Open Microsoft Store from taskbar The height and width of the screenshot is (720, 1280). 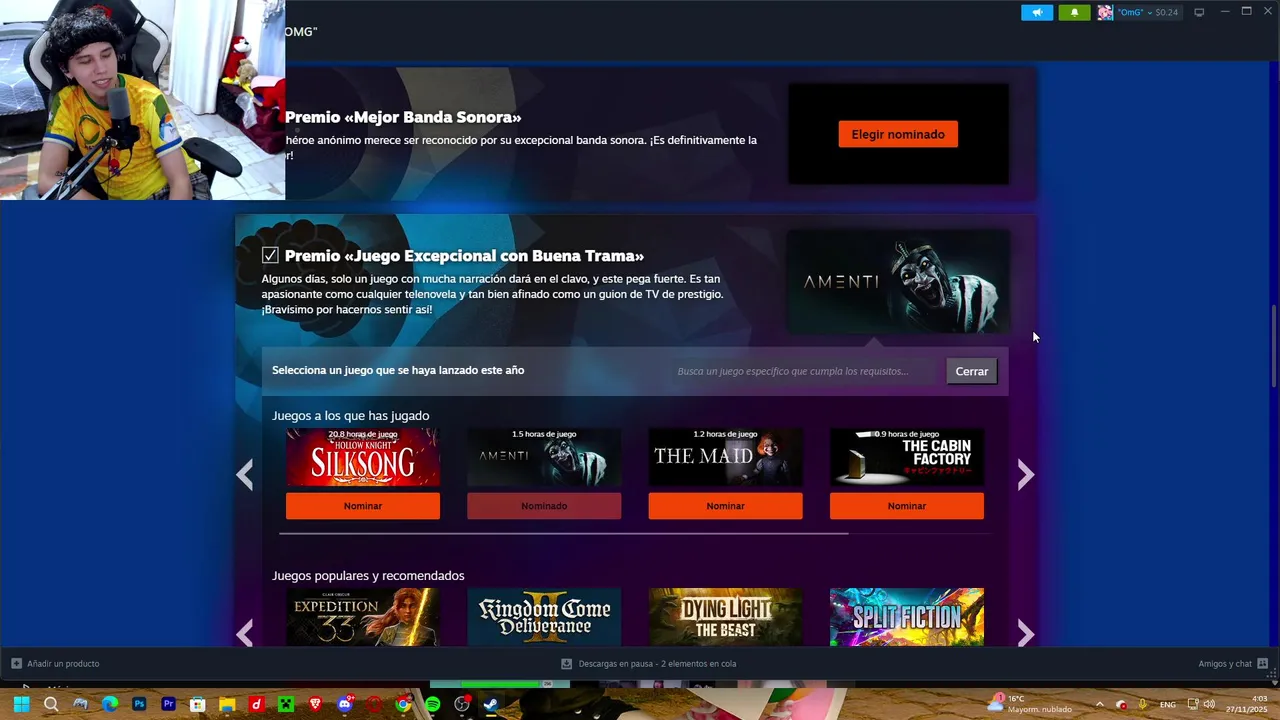(x=198, y=704)
